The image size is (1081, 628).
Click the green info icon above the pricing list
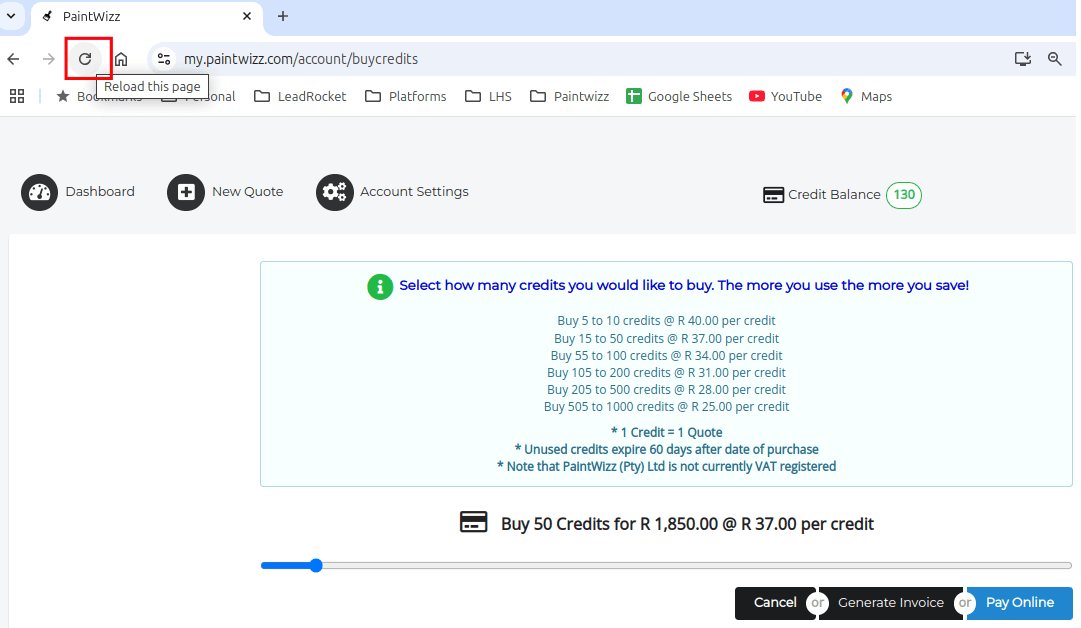pyautogui.click(x=379, y=287)
